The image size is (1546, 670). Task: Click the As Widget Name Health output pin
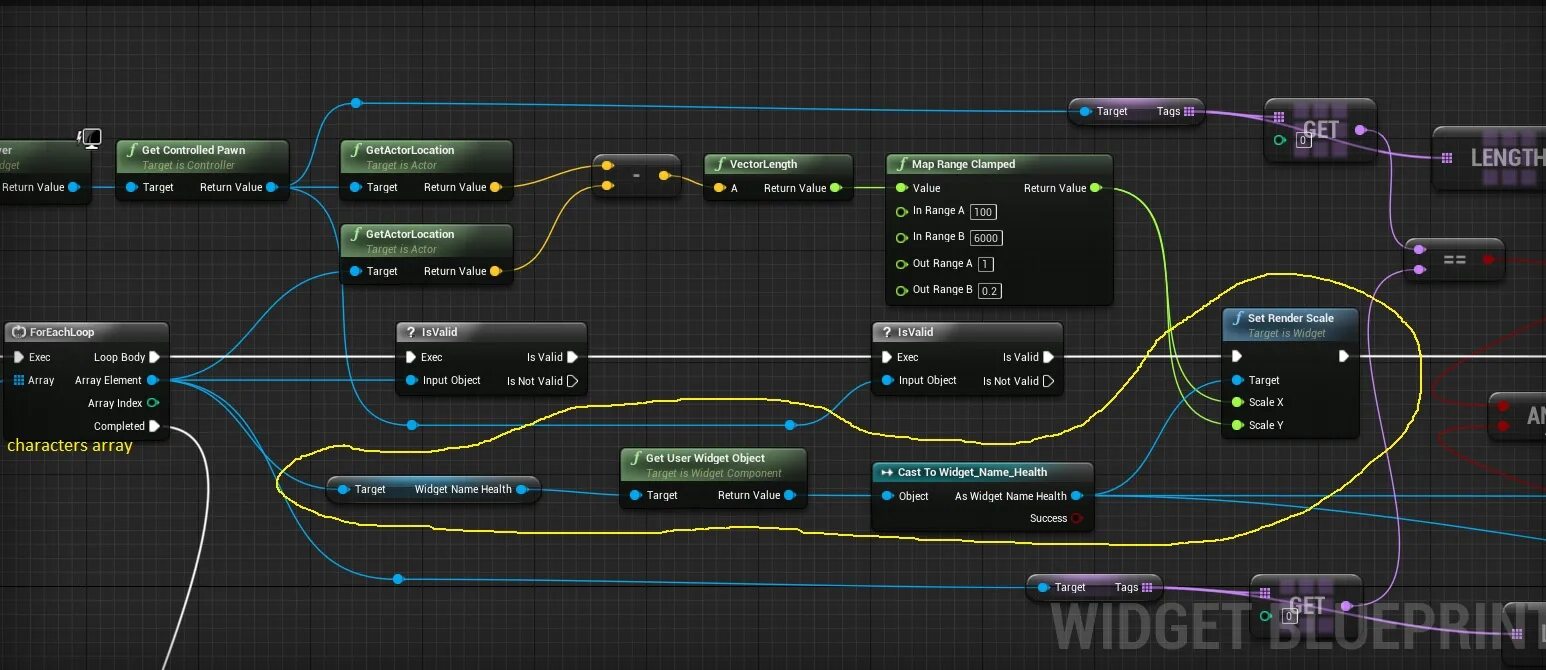tap(1077, 496)
